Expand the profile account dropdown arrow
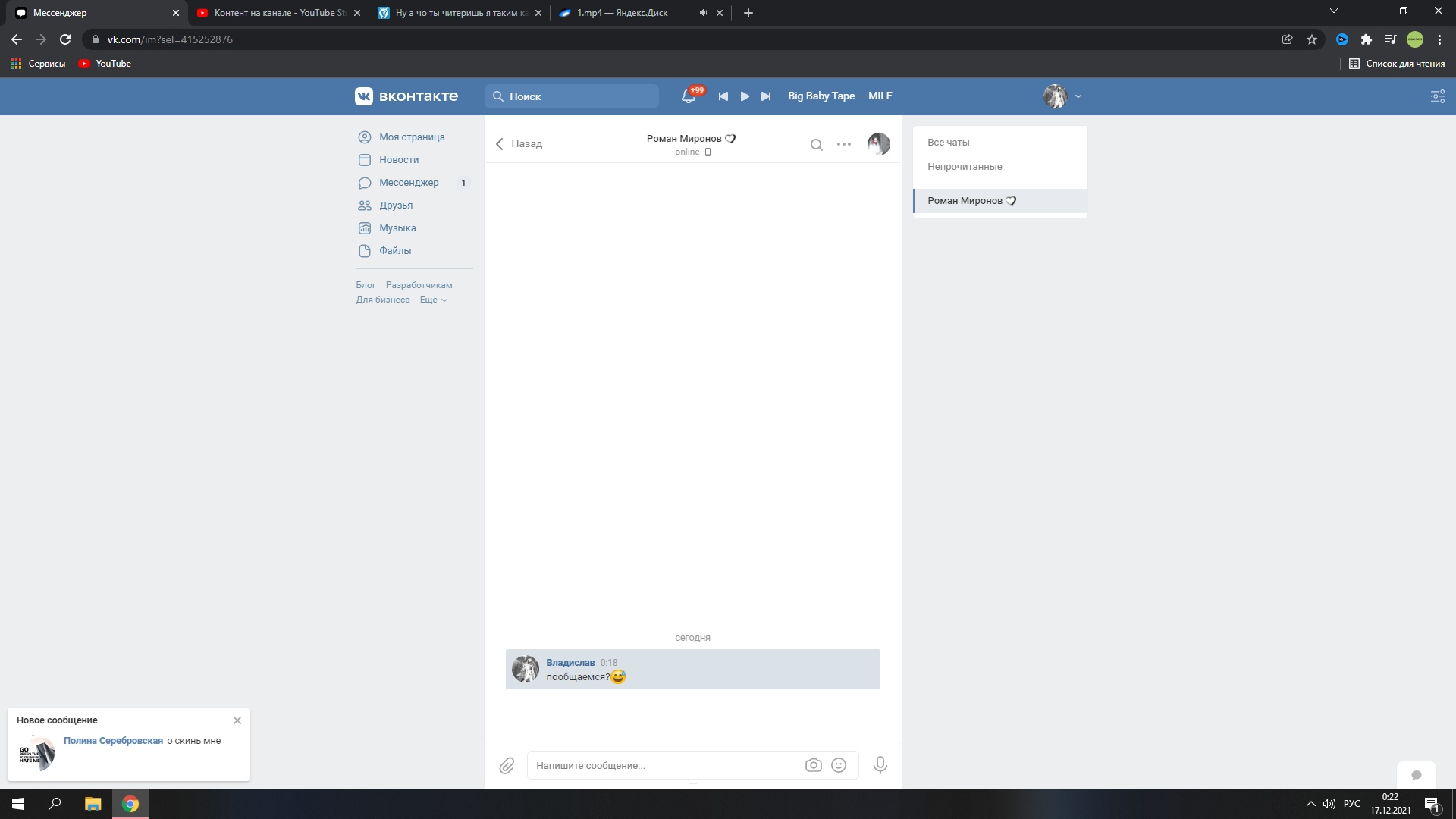This screenshot has height=819, width=1456. pos(1078,96)
